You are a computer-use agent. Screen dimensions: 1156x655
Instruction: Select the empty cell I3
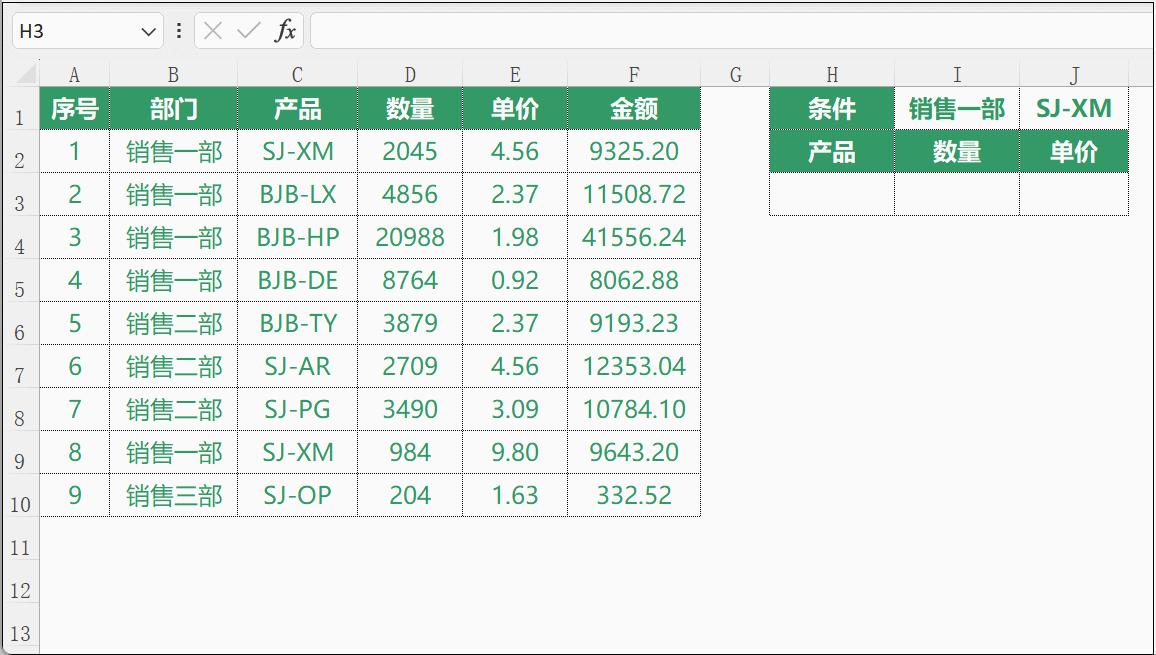[957, 194]
